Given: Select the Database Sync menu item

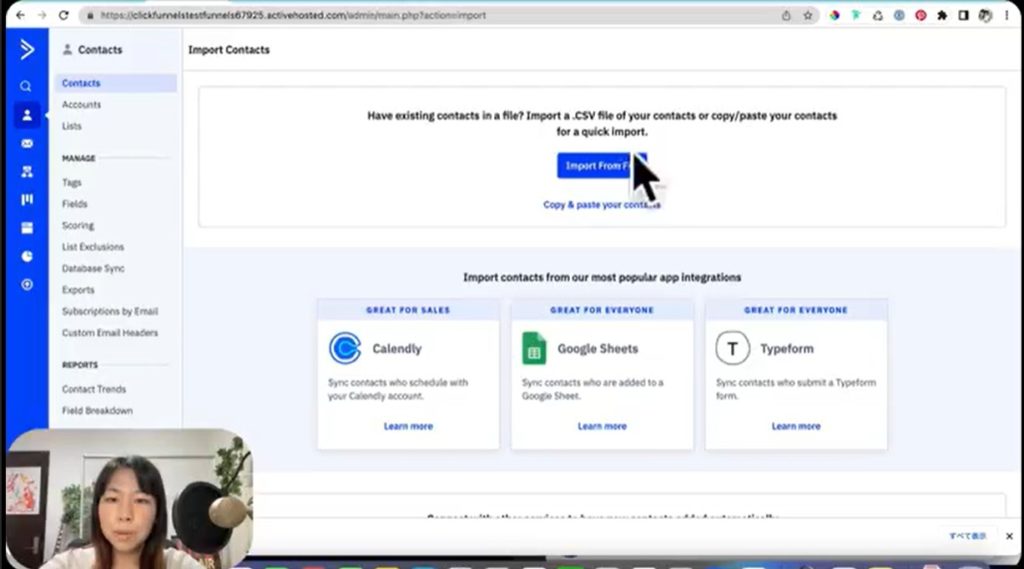Looking at the screenshot, I should tap(93, 269).
